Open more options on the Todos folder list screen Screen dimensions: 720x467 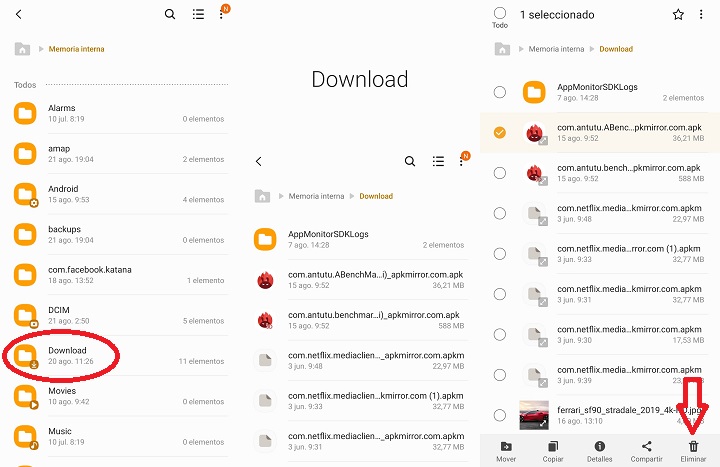[222, 14]
